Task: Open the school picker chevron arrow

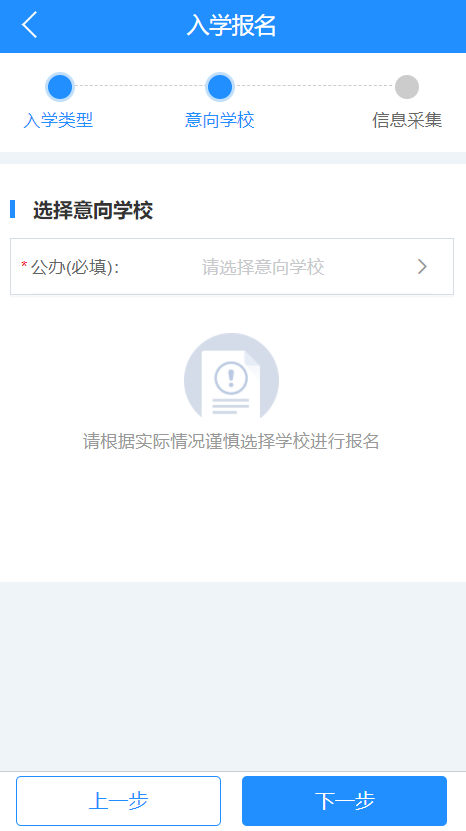Action: pos(422,267)
